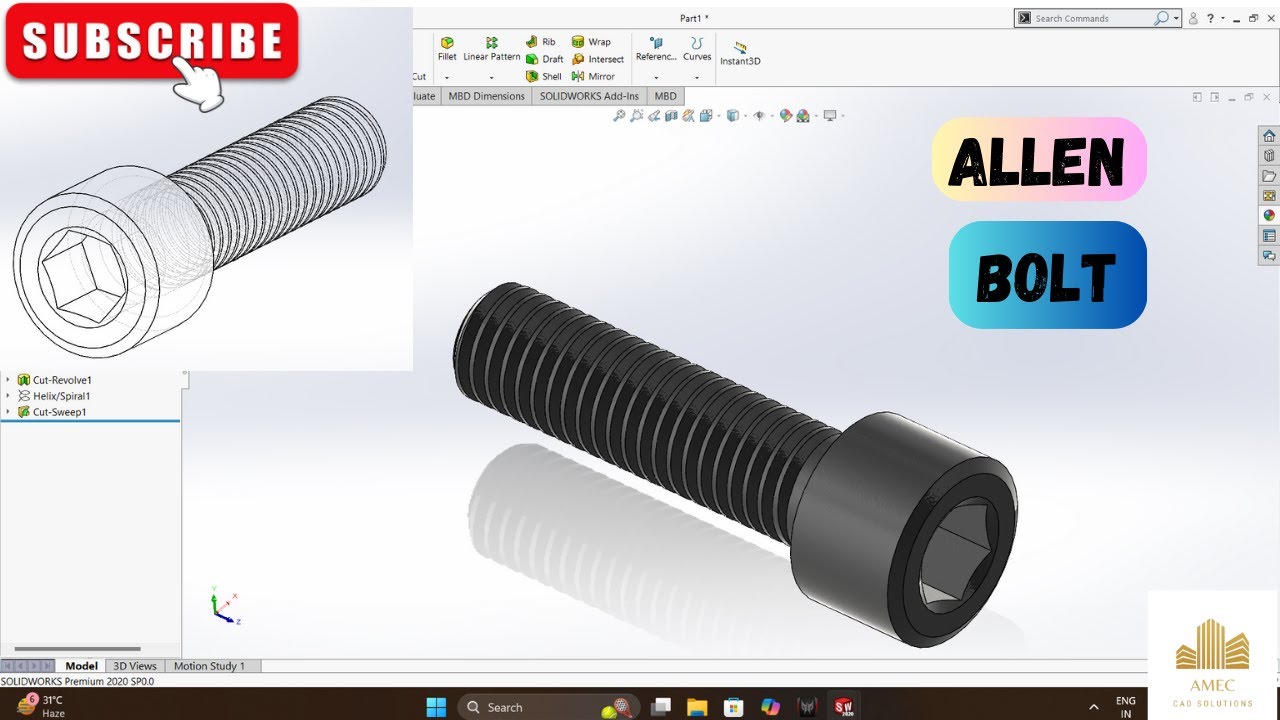Open Section View tool
The image size is (1280, 720).
pos(671,116)
